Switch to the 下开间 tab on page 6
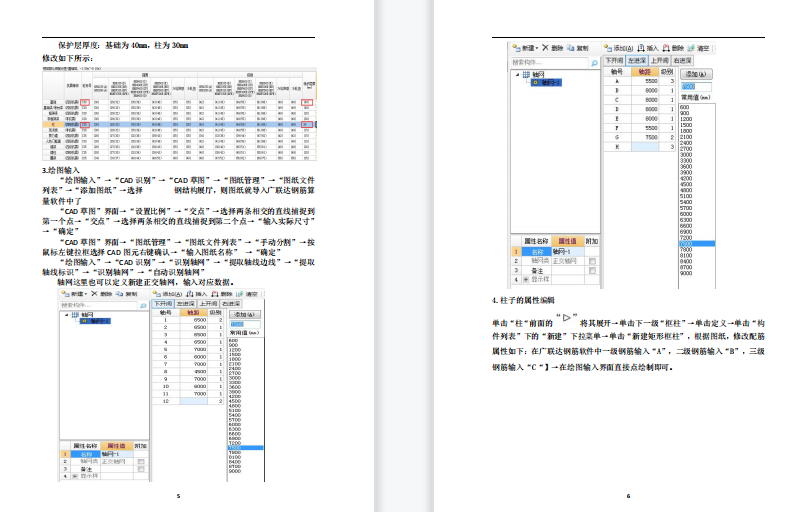 614,61
